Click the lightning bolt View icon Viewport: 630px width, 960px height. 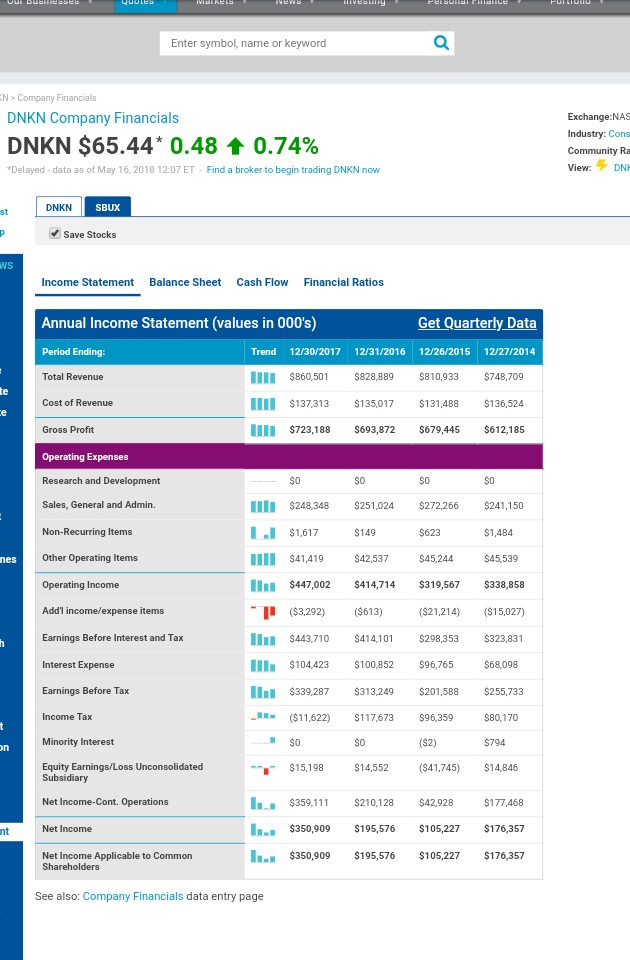(602, 166)
